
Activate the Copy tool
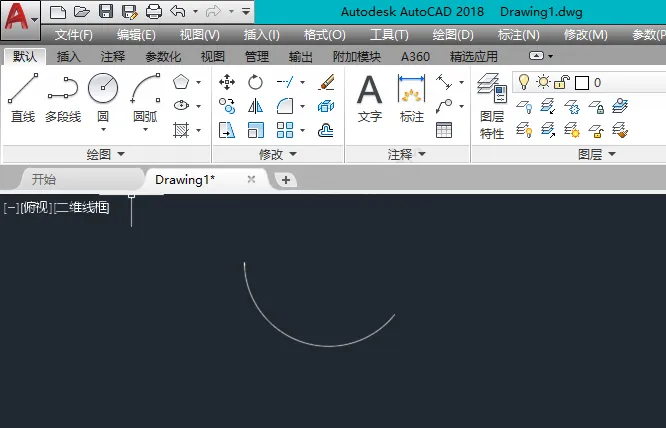pos(227,106)
